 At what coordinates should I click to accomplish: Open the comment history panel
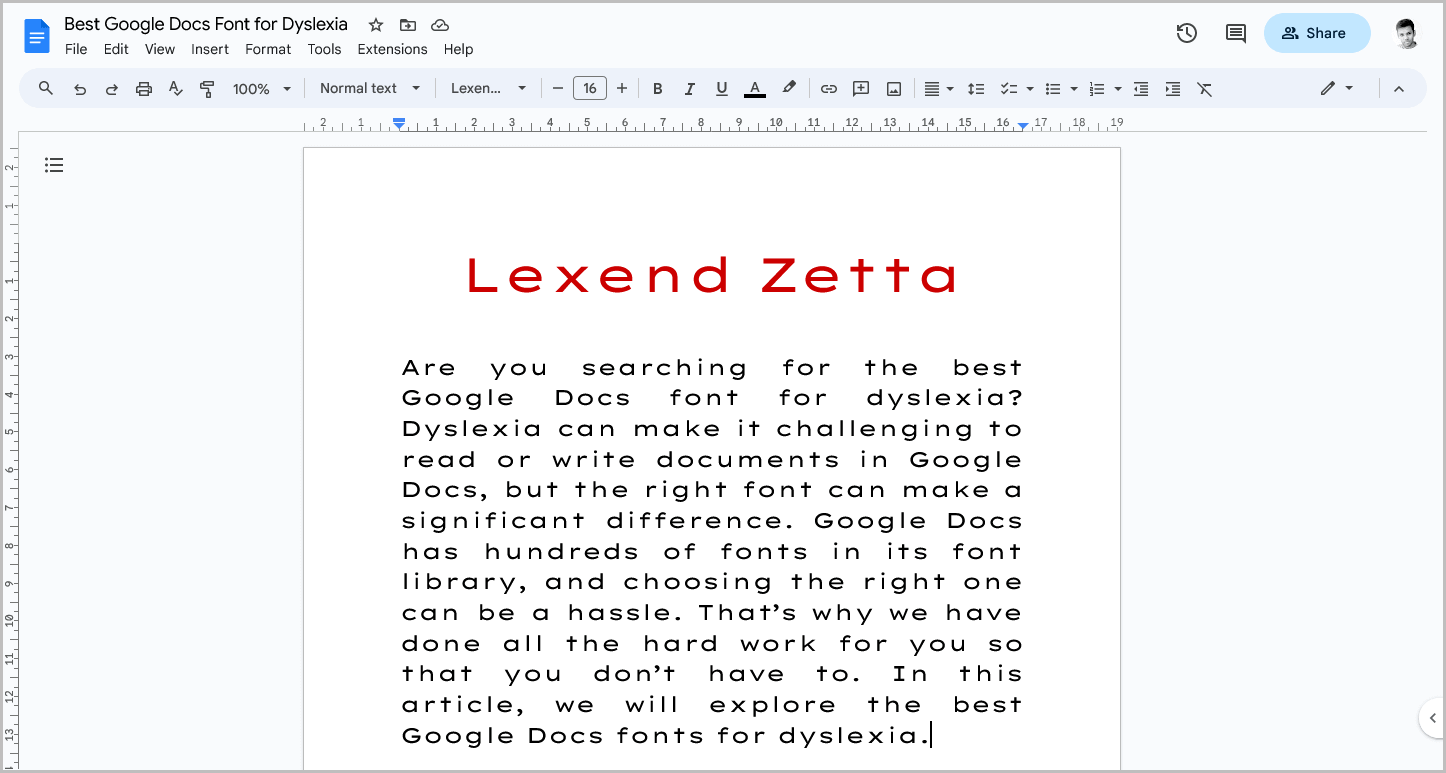coord(1236,33)
